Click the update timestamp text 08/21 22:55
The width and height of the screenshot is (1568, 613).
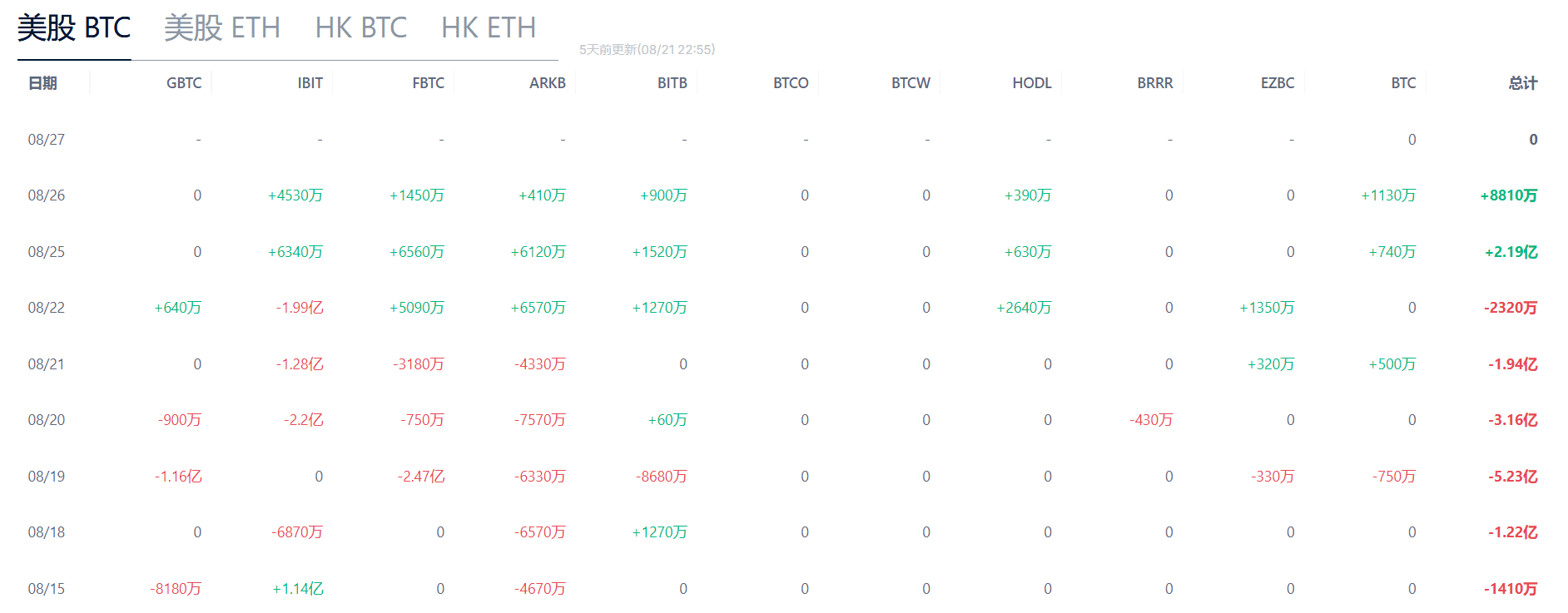pos(677,50)
